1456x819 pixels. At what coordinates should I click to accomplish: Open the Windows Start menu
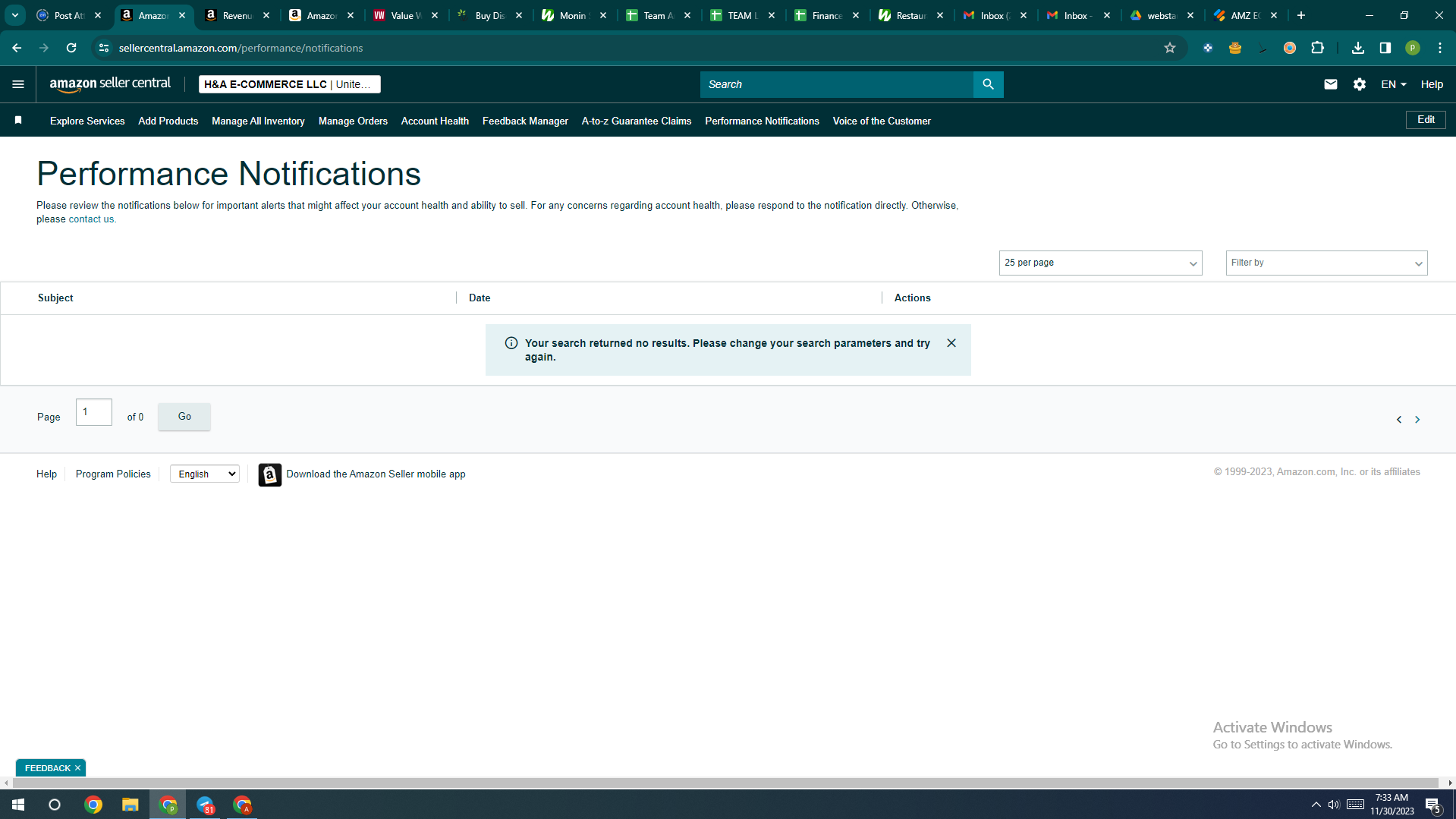18,805
